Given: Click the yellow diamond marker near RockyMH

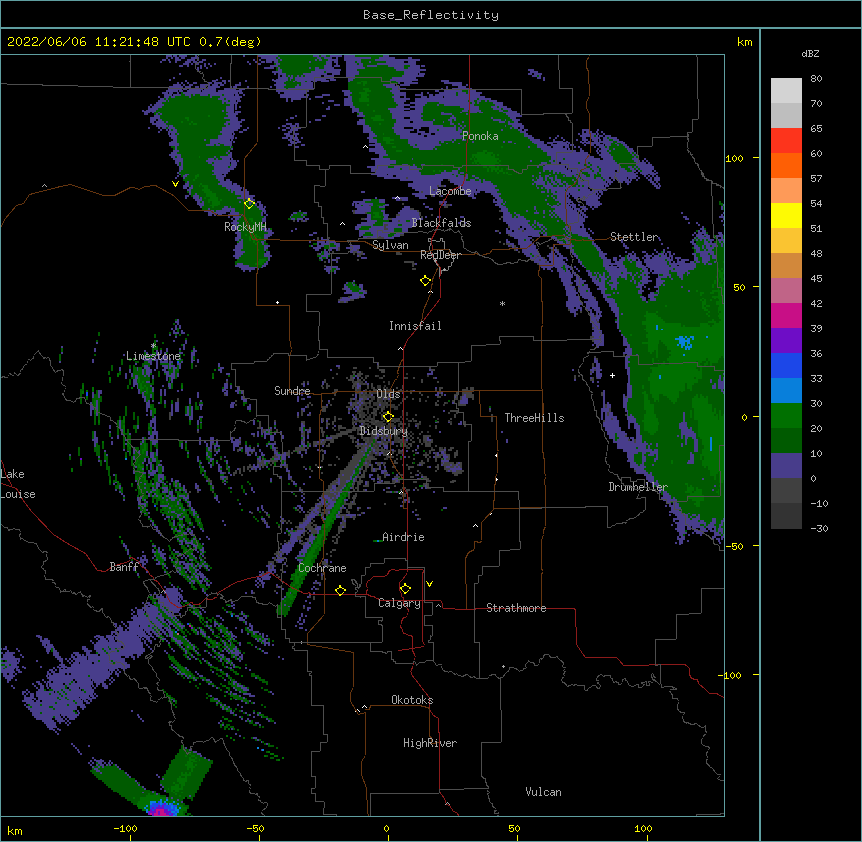Looking at the screenshot, I should point(249,204).
